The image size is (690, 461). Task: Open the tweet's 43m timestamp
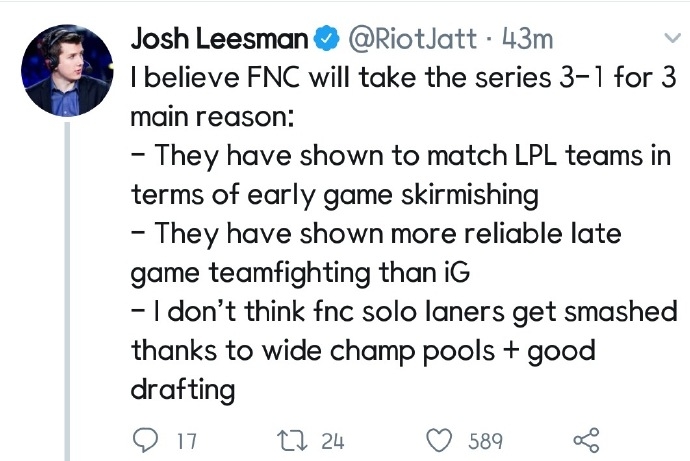(523, 40)
